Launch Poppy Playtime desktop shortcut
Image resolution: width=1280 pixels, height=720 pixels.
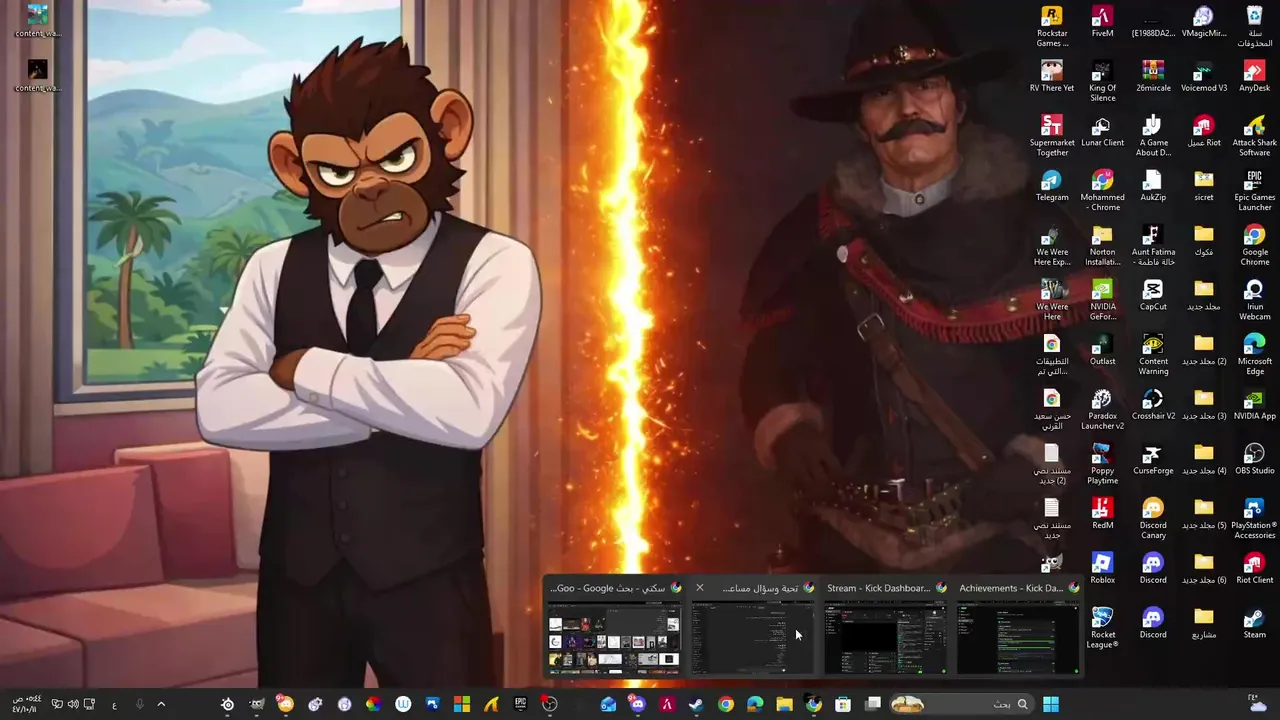(1102, 465)
